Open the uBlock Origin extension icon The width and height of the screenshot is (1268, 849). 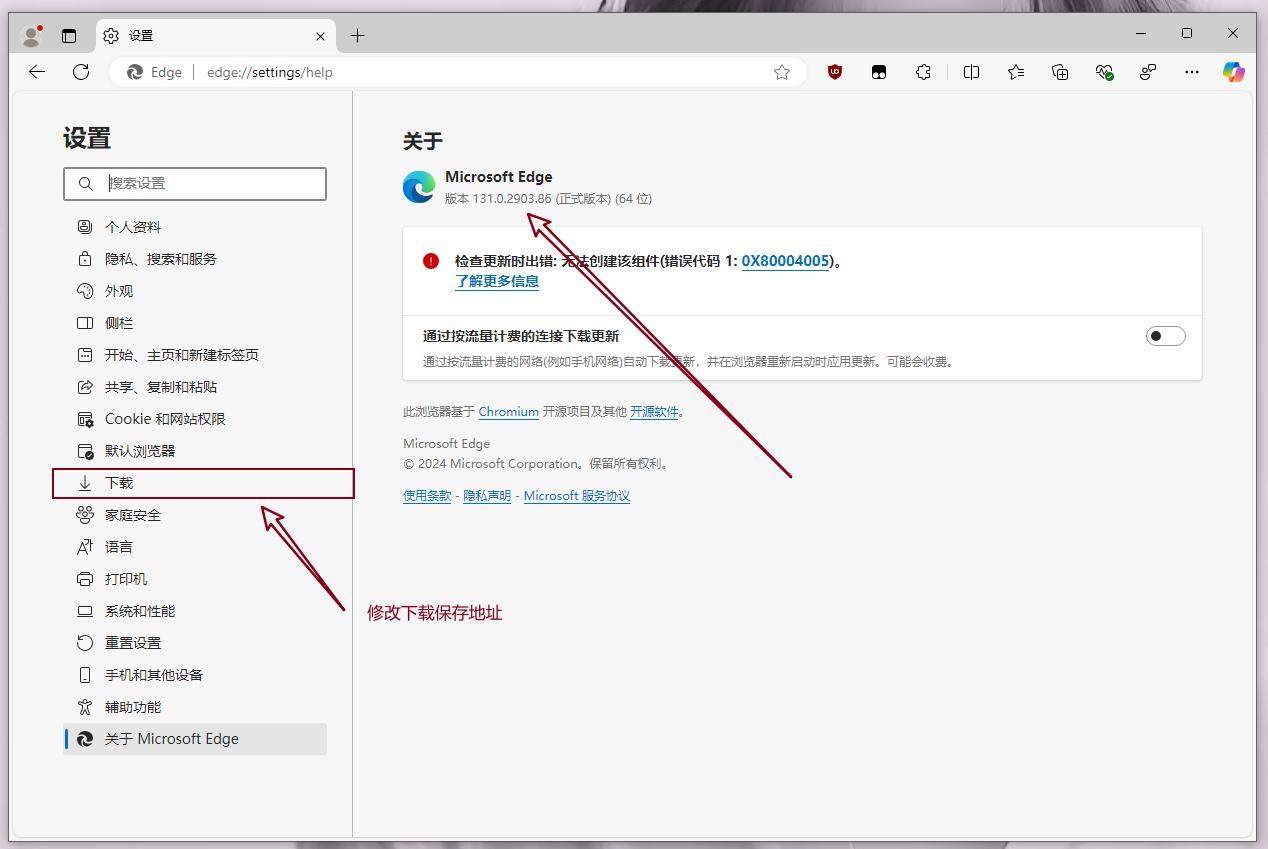click(x=835, y=72)
